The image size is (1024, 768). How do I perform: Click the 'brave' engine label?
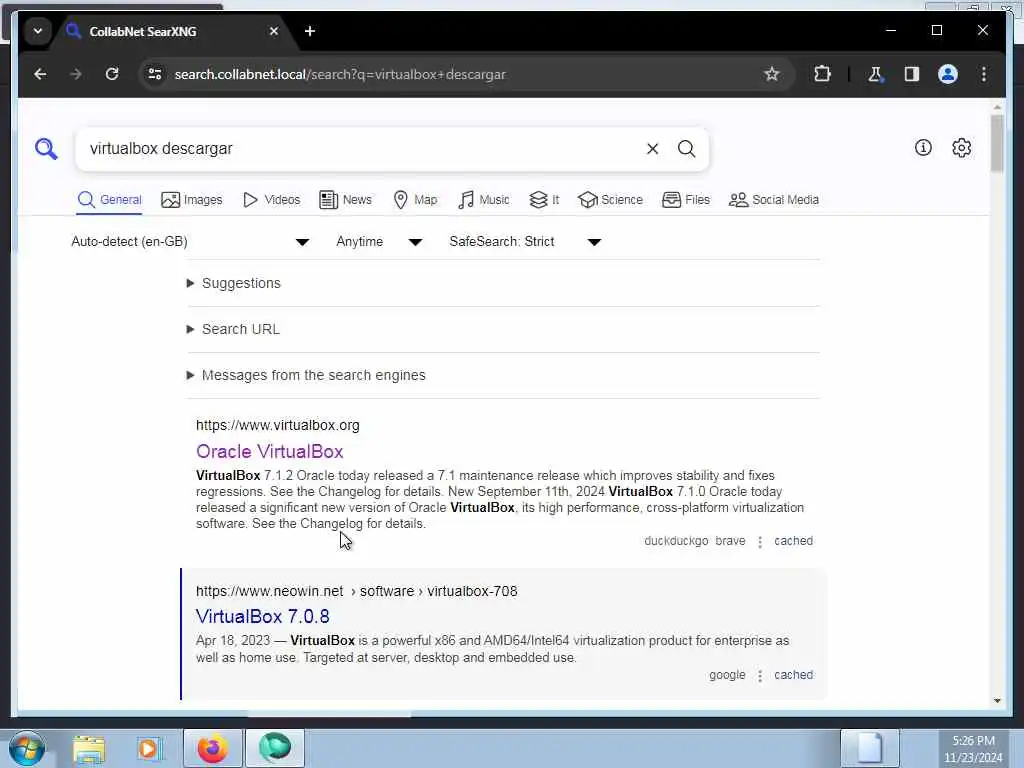click(730, 541)
